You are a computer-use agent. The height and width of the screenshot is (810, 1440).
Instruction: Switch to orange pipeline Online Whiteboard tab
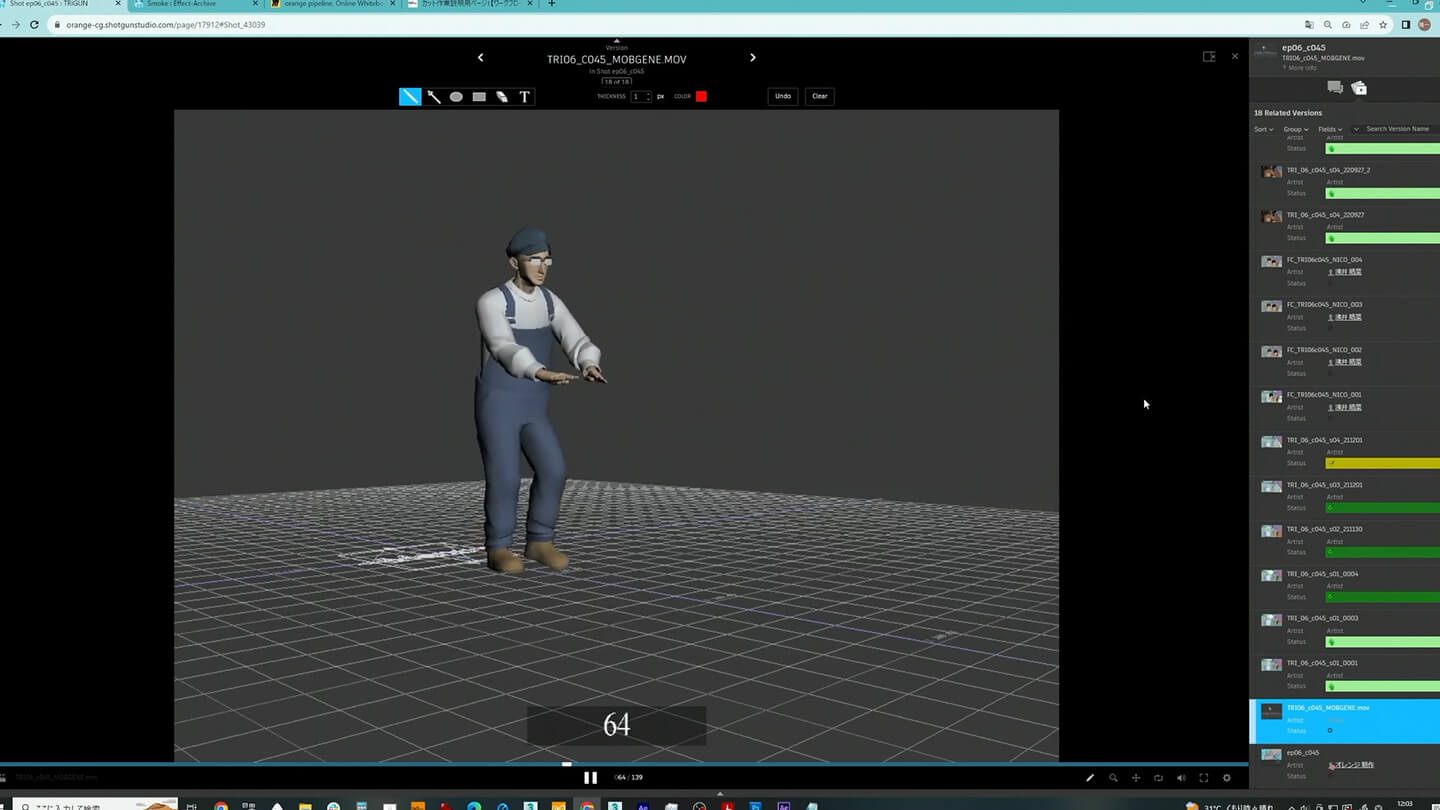(x=333, y=5)
